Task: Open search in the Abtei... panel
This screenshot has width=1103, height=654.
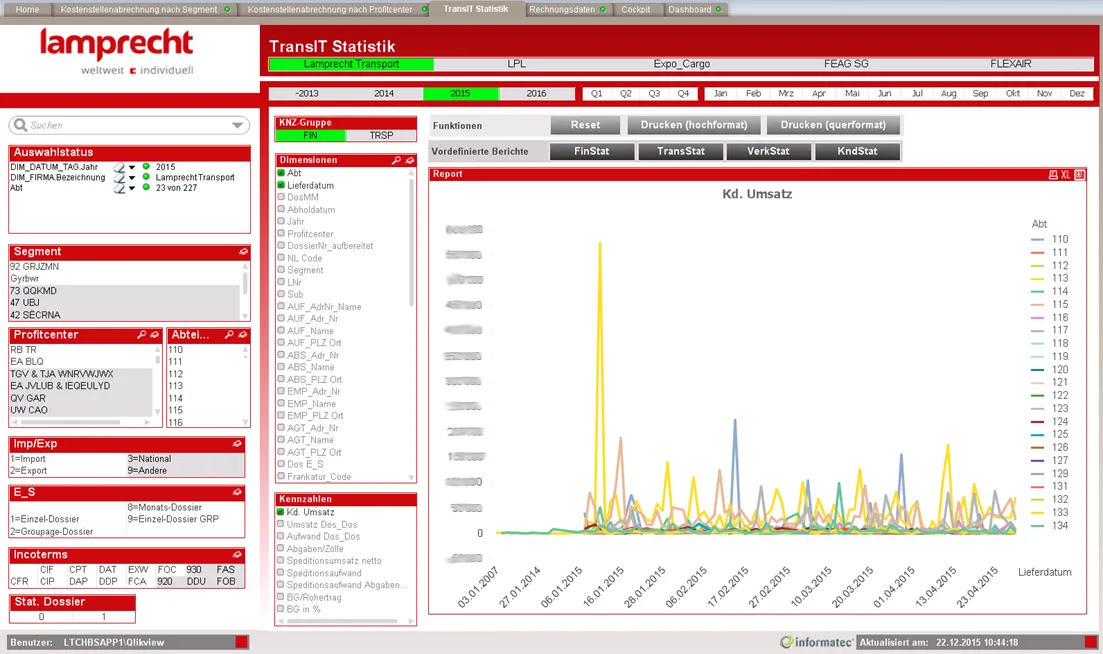Action: 229,335
